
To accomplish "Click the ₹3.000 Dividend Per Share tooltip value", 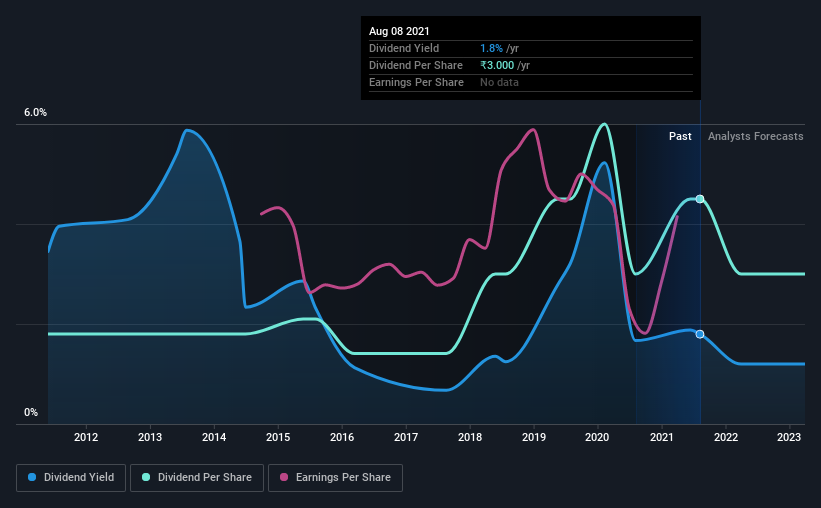I will click(497, 65).
